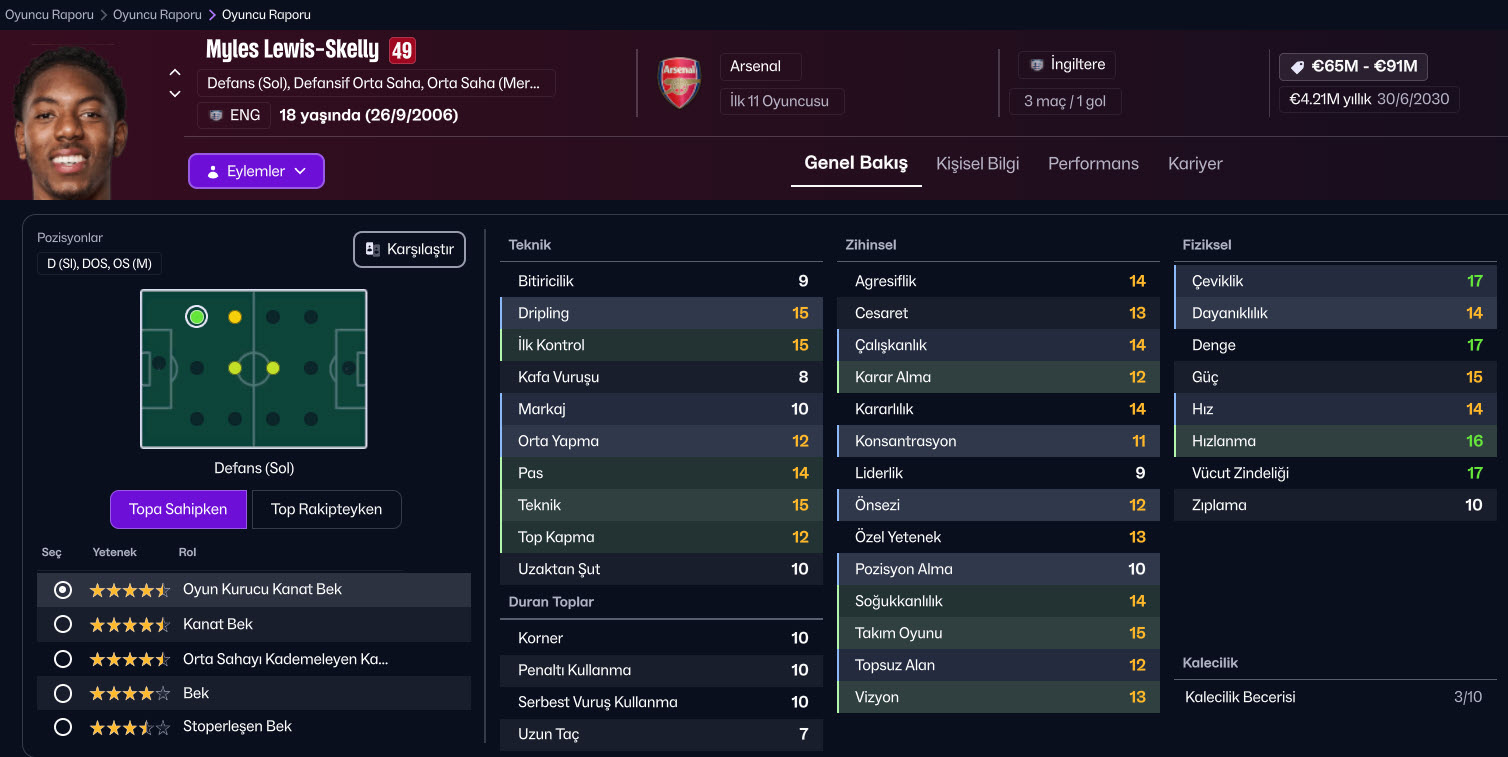This screenshot has width=1508, height=757.
Task: Click the green left-back position dot on pitch
Action: [x=197, y=317]
